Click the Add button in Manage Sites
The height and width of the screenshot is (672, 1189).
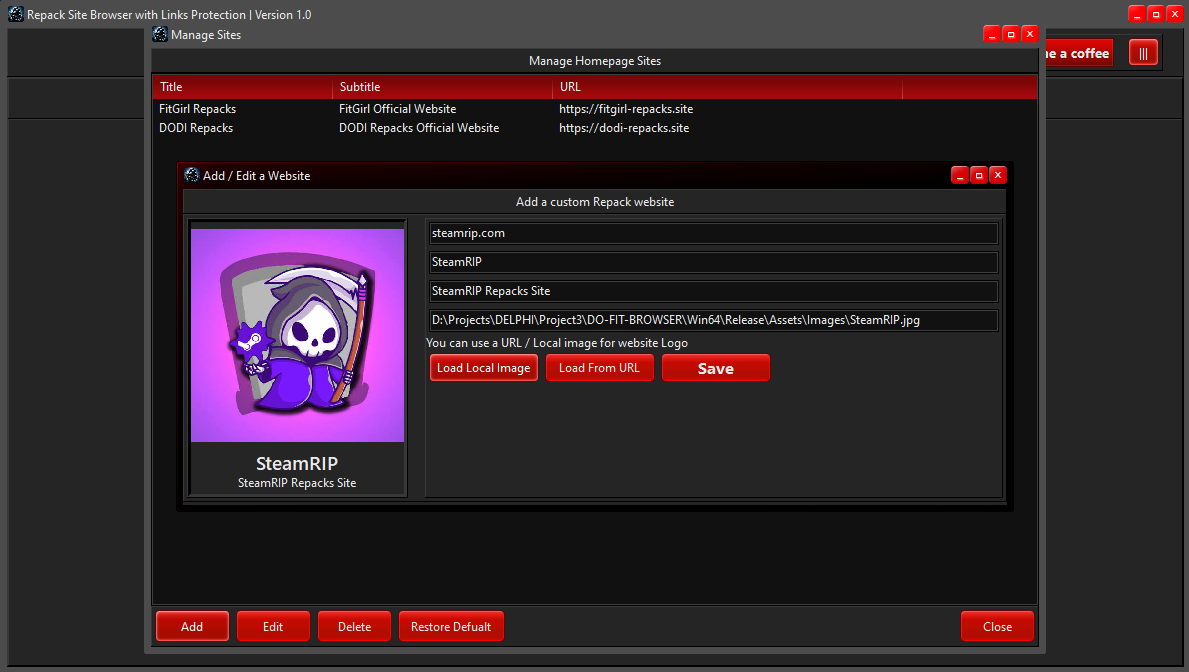tap(192, 626)
